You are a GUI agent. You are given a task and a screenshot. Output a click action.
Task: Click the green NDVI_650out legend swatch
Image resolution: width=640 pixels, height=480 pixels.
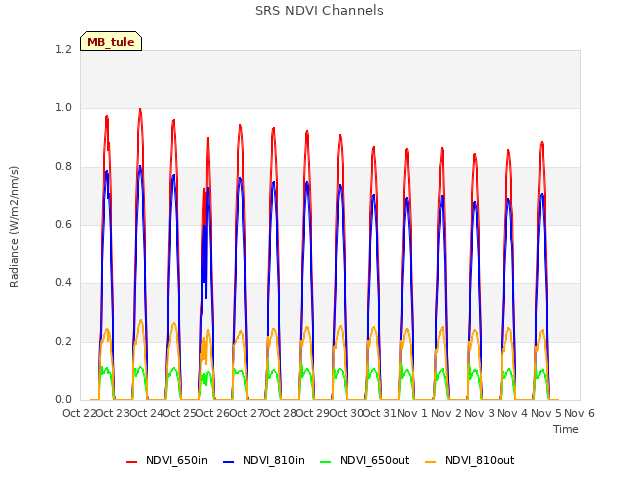pos(325,461)
